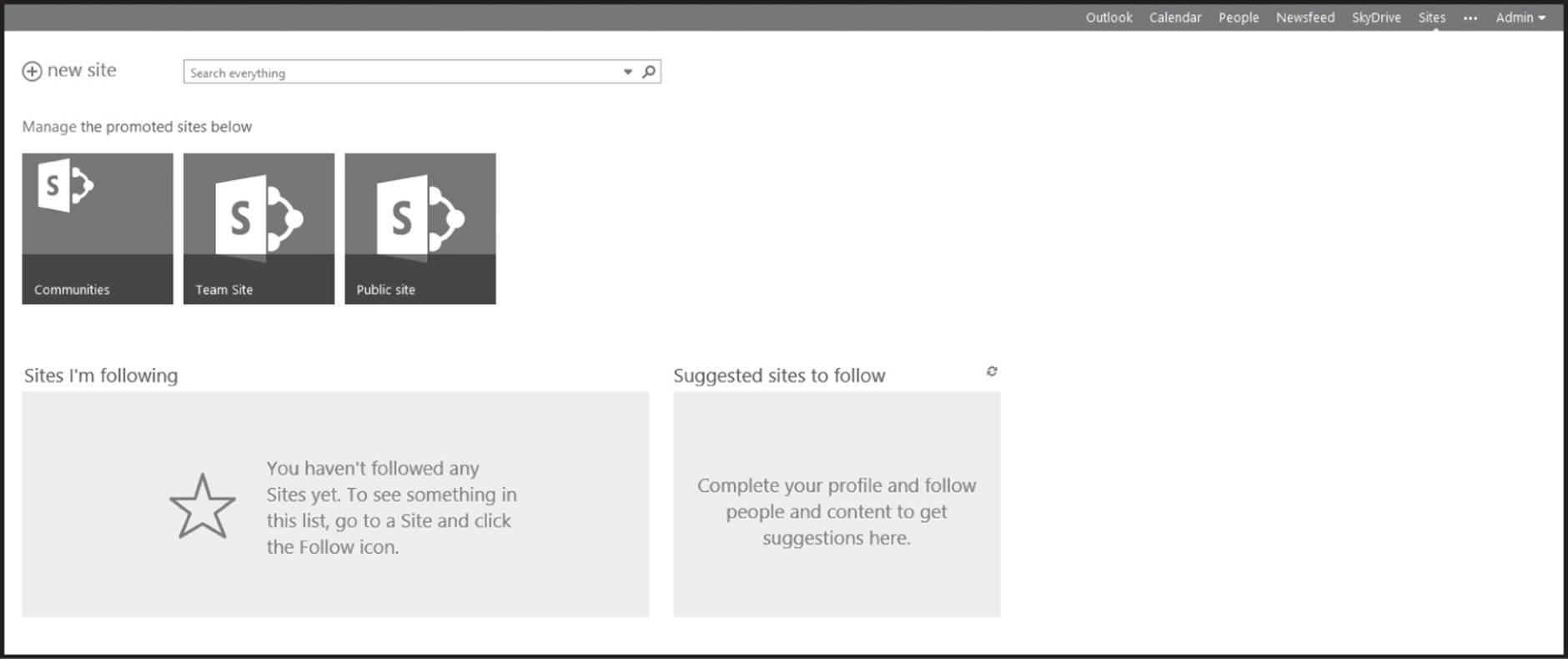Click the 'You haven't followed any Sites' message
This screenshot has height=659, width=1568.
[x=392, y=507]
